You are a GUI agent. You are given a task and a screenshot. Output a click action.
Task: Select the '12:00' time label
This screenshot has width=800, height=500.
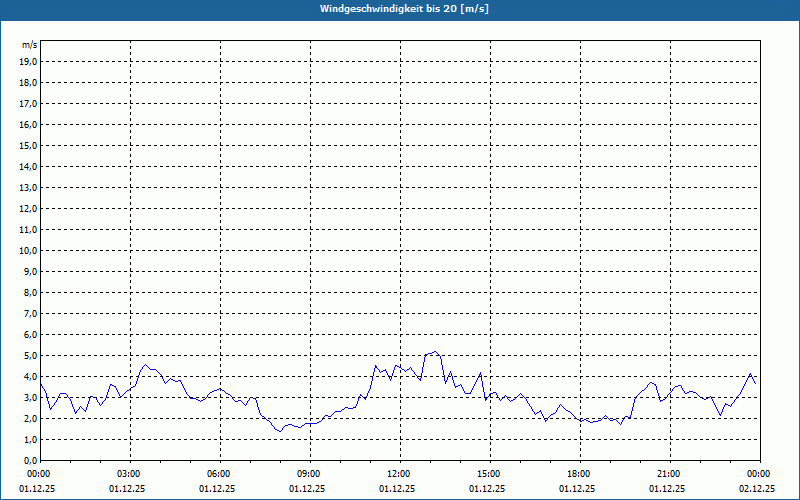[x=400, y=474]
